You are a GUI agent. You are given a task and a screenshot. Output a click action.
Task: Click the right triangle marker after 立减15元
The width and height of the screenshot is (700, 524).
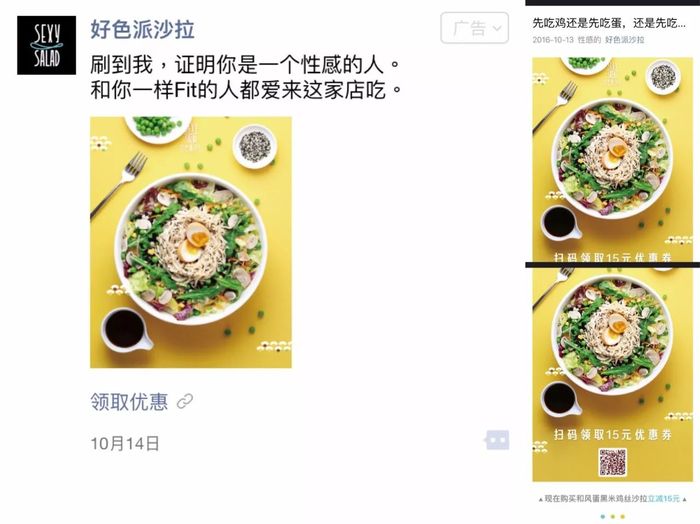click(x=684, y=499)
